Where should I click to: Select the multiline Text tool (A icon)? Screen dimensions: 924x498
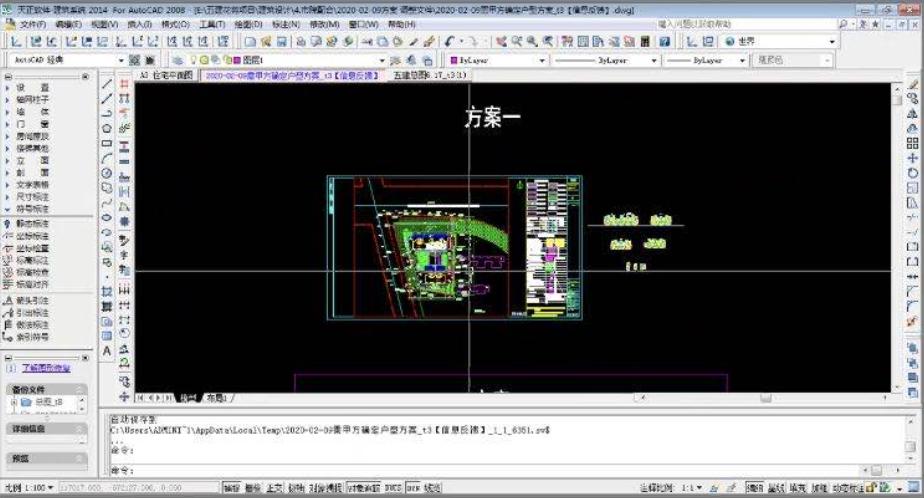click(107, 351)
